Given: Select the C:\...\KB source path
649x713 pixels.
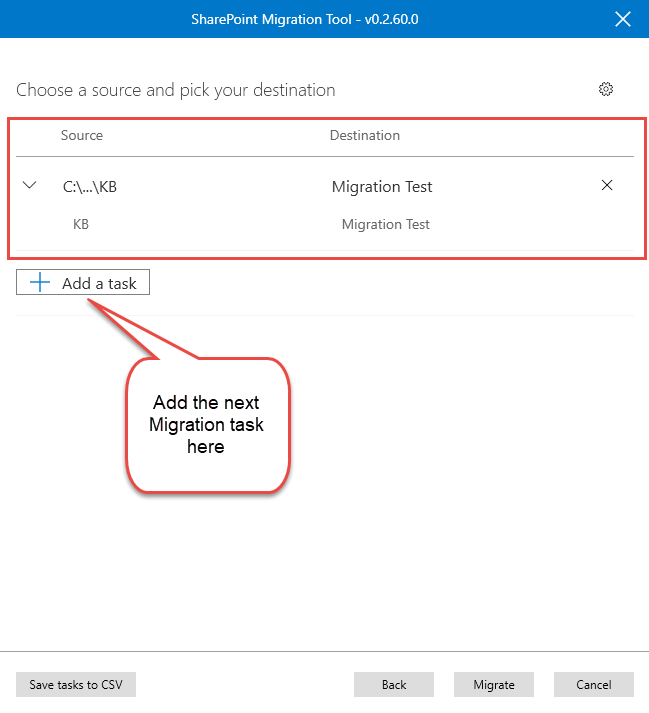Looking at the screenshot, I should [89, 186].
